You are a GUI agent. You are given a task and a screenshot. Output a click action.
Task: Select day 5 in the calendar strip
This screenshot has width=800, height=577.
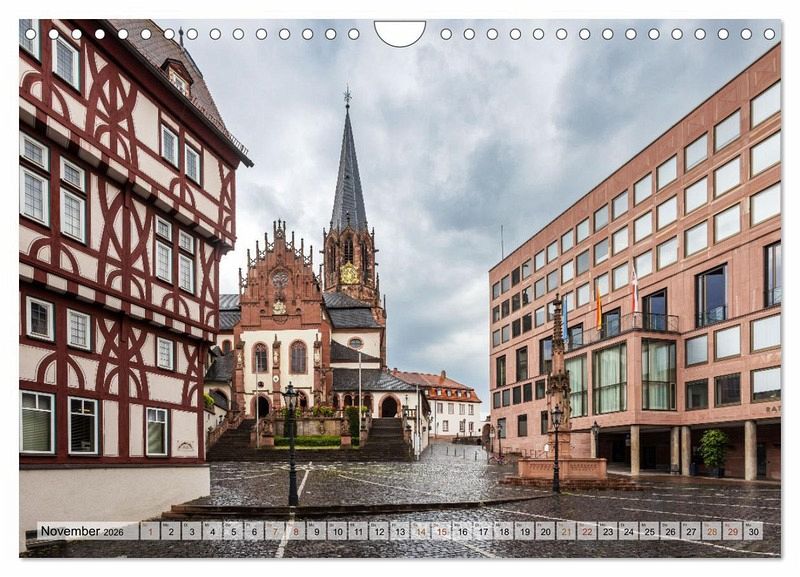[233, 531]
